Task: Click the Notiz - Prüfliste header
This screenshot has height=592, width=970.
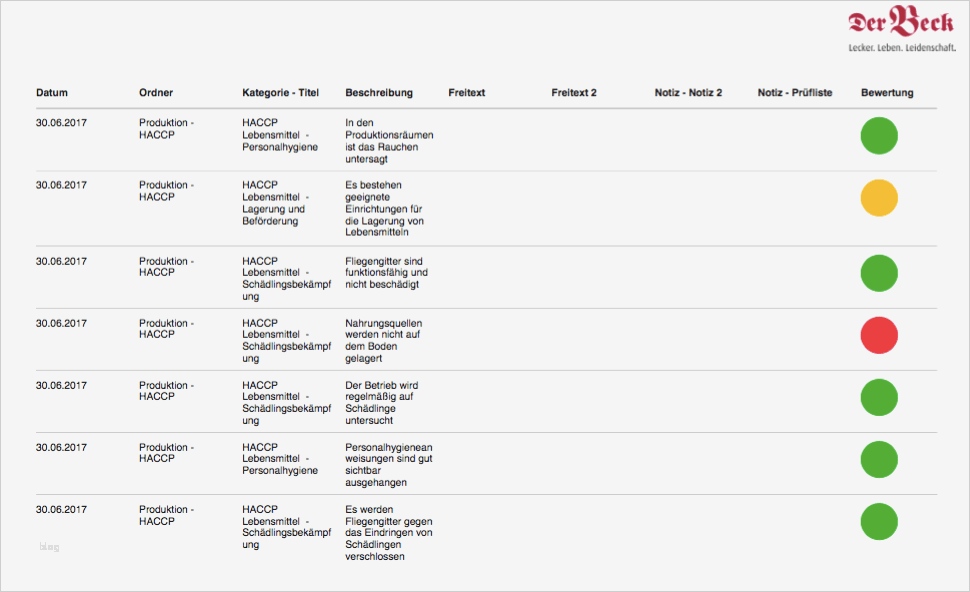Action: point(795,93)
